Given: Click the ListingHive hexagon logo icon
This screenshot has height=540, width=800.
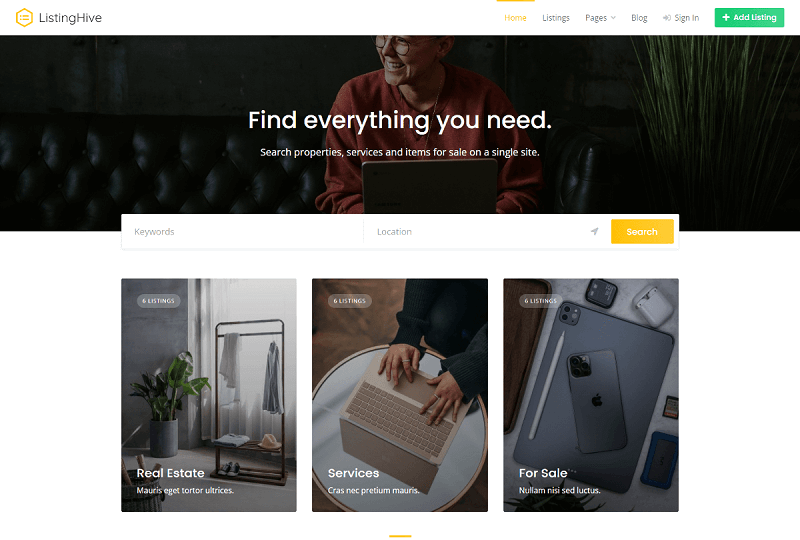Looking at the screenshot, I should click(24, 18).
